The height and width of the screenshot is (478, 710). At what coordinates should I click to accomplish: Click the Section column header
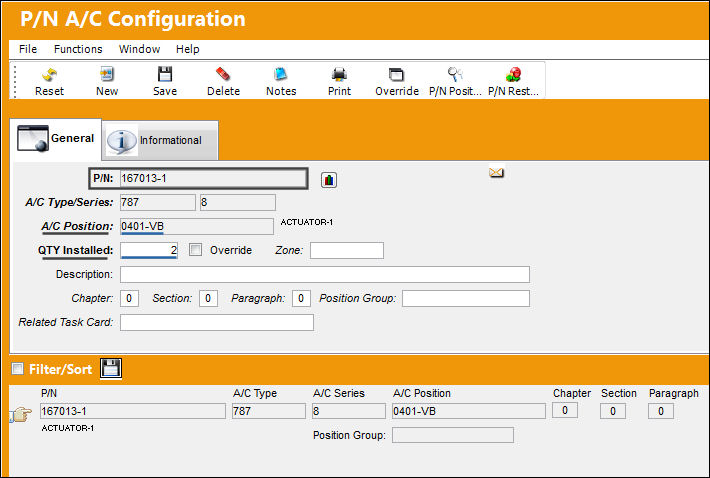pyautogui.click(x=619, y=393)
